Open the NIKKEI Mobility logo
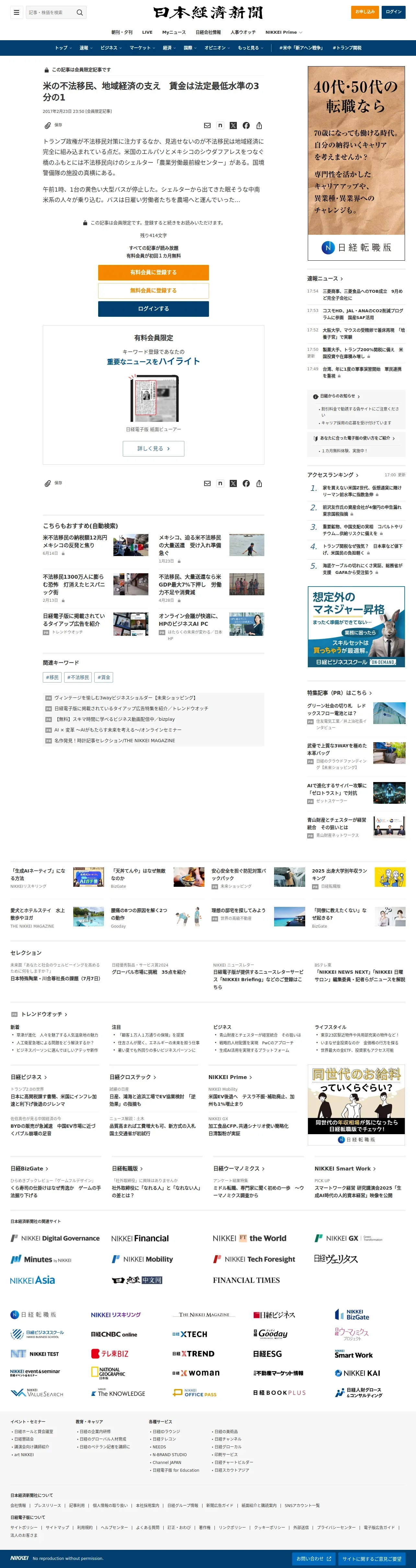416x1568 pixels. [142, 1259]
